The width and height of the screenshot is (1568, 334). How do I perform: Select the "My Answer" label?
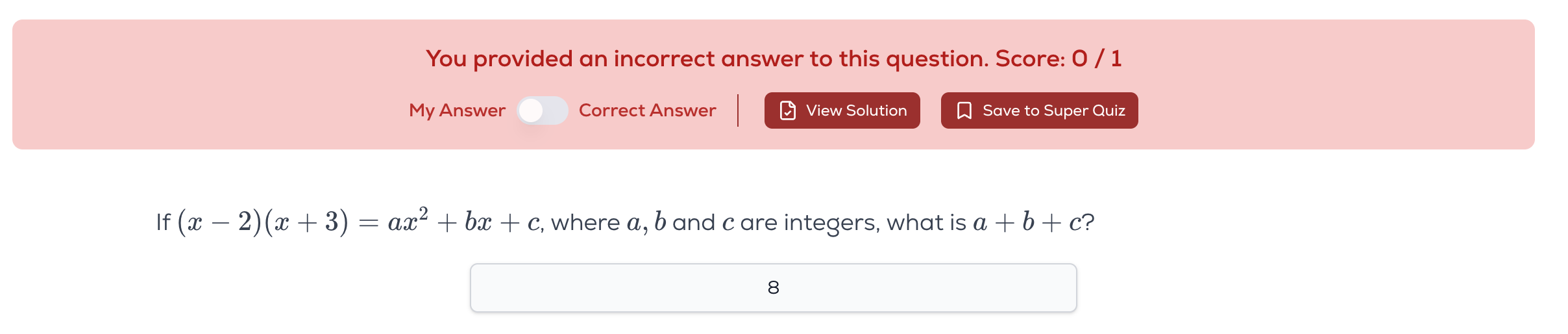(x=457, y=110)
